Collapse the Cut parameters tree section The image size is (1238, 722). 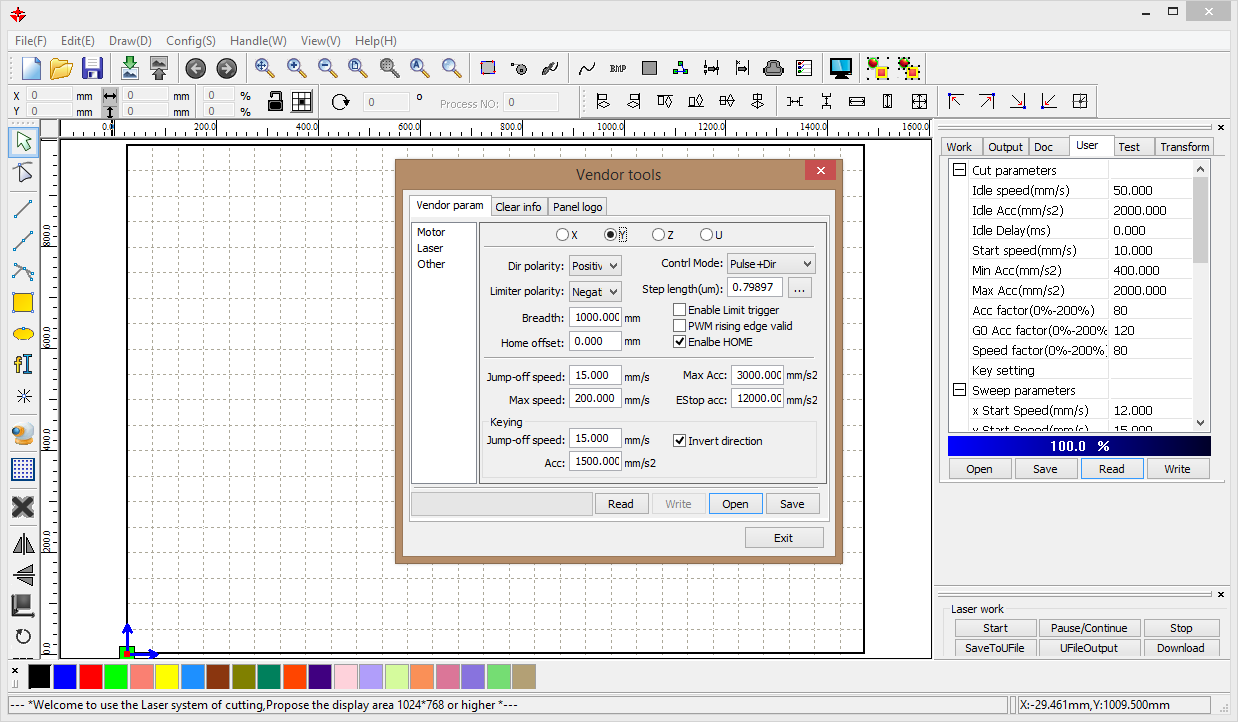tap(959, 170)
